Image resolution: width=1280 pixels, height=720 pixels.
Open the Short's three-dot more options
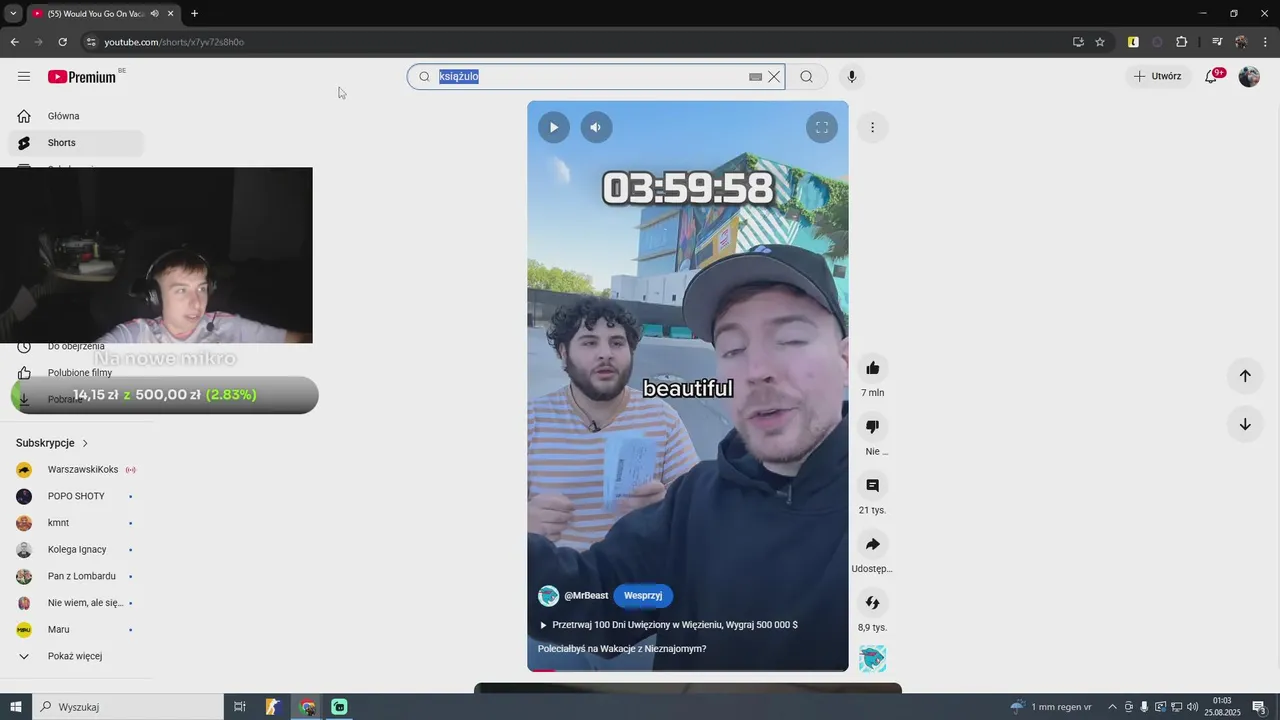pos(872,127)
